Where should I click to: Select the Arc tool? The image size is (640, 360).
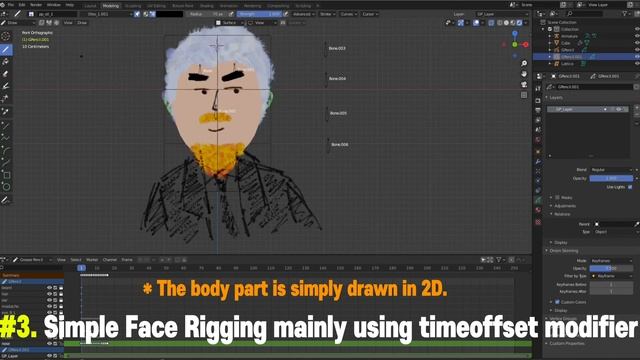6,150
